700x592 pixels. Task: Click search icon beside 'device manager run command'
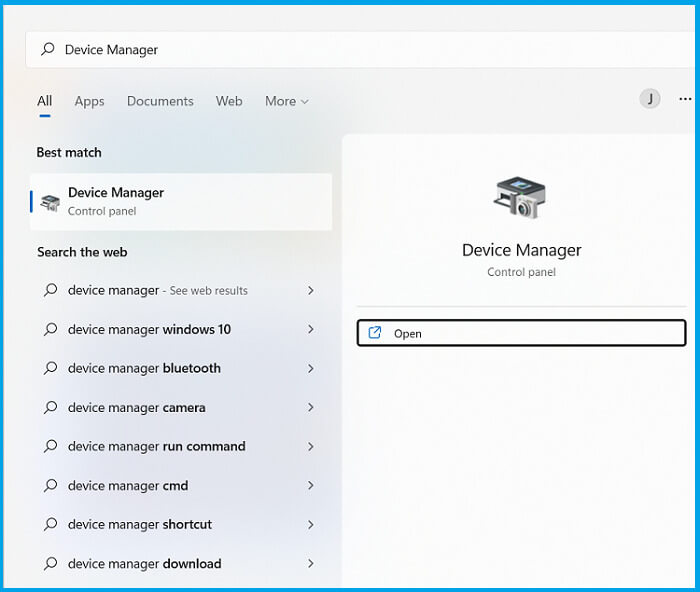(50, 446)
